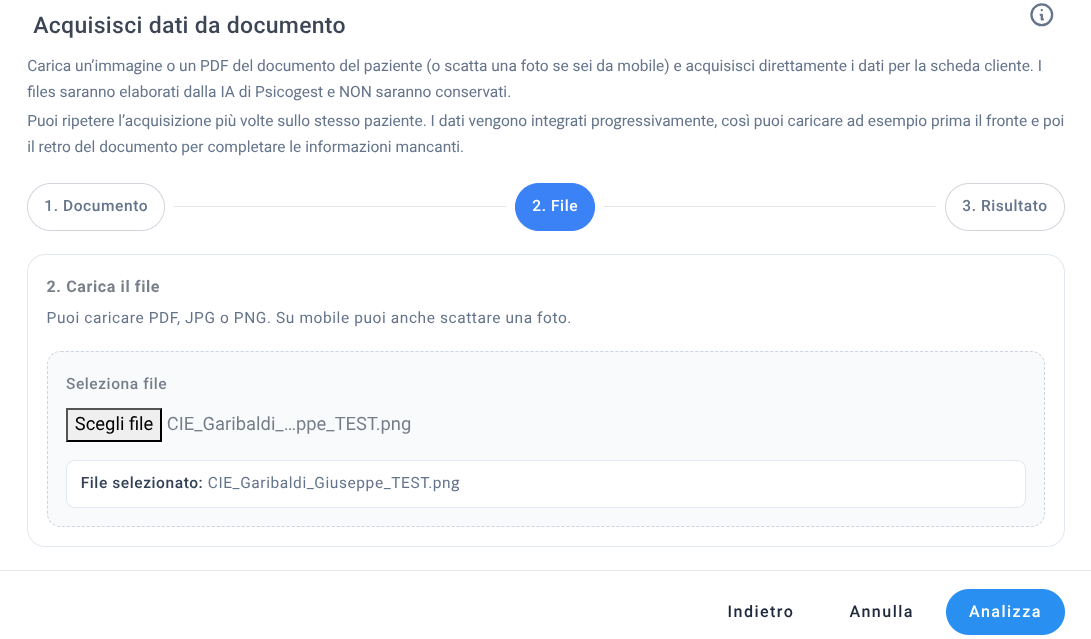Click the 'Puoi caricare PDF, JPG o PNG' hint

click(308, 319)
